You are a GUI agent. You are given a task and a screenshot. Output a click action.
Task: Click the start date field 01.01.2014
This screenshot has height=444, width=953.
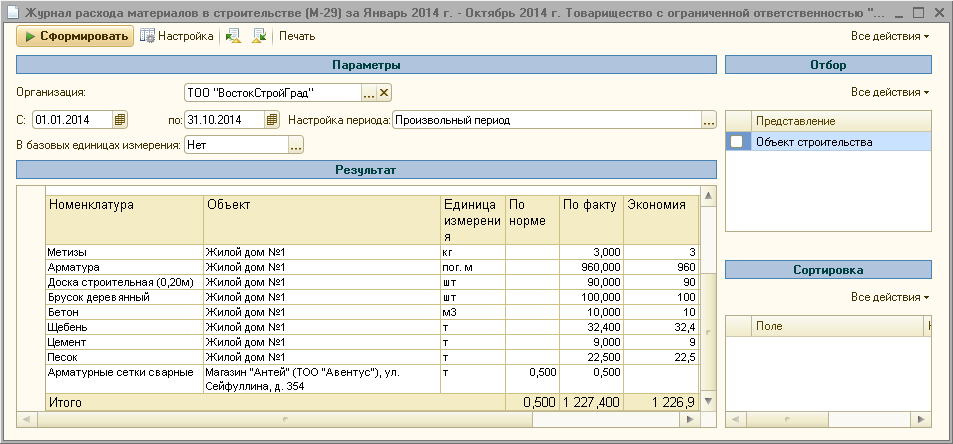click(72, 120)
